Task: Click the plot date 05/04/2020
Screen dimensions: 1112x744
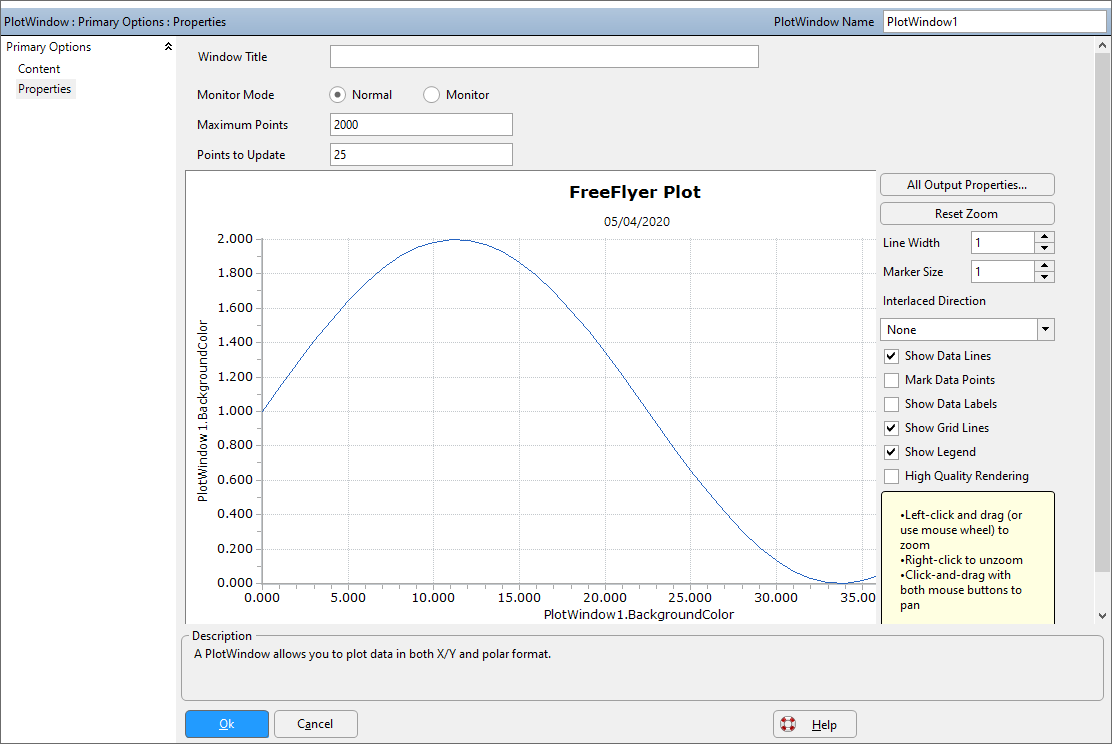Action: [637, 222]
